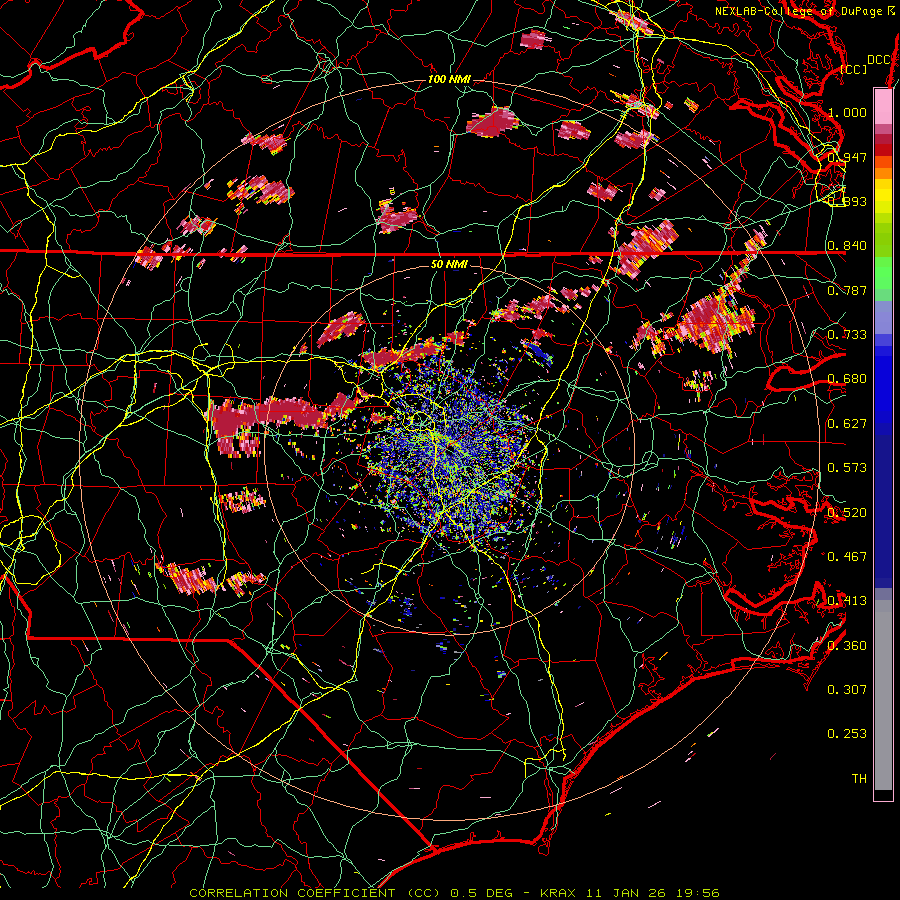Viewport: 900px width, 900px height.
Task: Click the 11 JAN 26 date text
Action: [626, 893]
